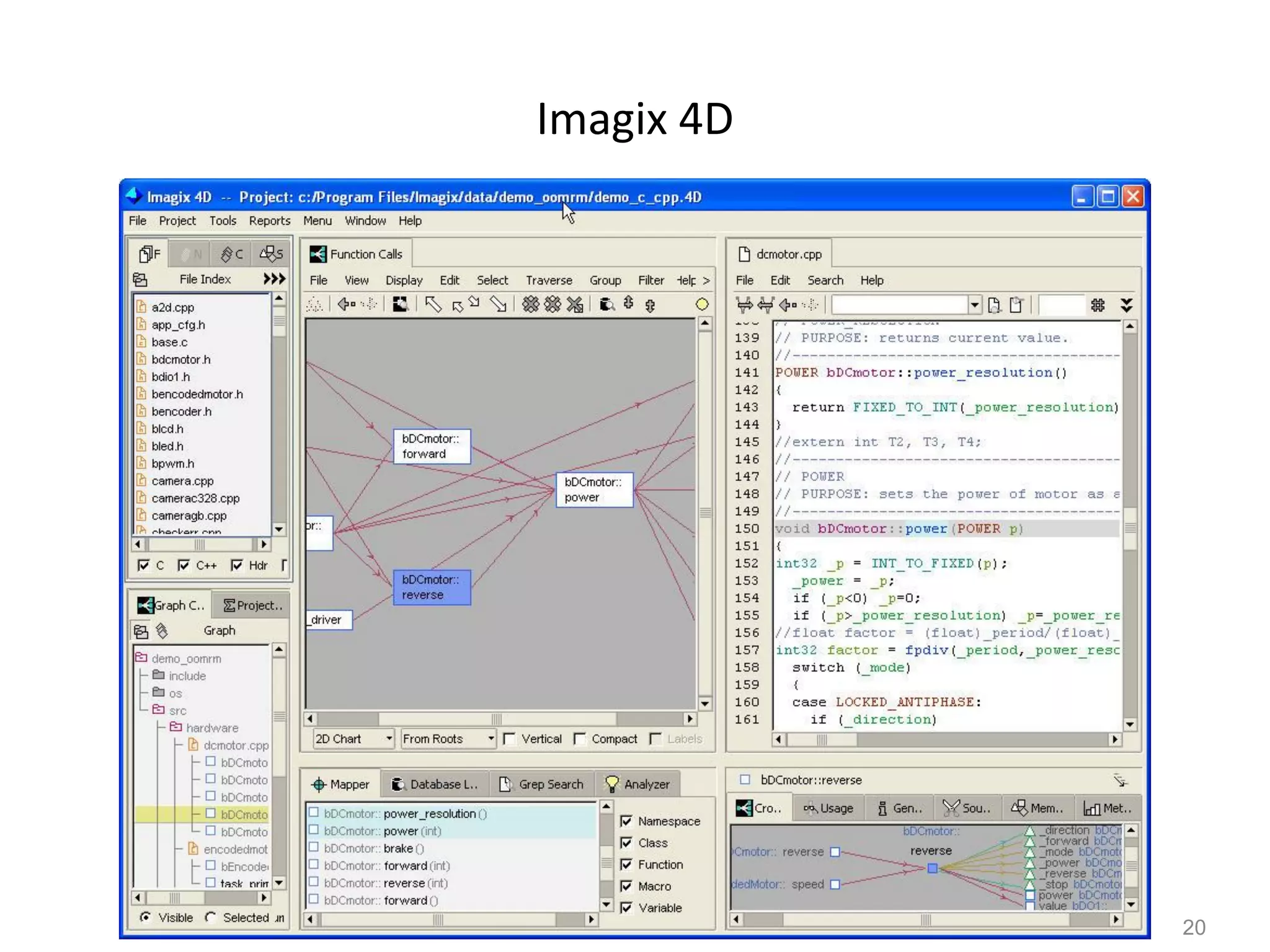Select the bDCmotor::power node in graph
The image size is (1270, 952).
[x=594, y=490]
